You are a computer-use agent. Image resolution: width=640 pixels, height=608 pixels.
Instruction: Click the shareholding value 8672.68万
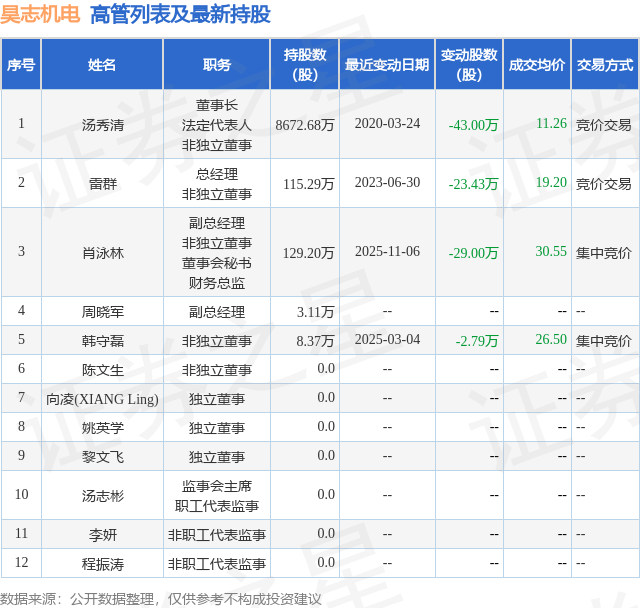pyautogui.click(x=305, y=125)
